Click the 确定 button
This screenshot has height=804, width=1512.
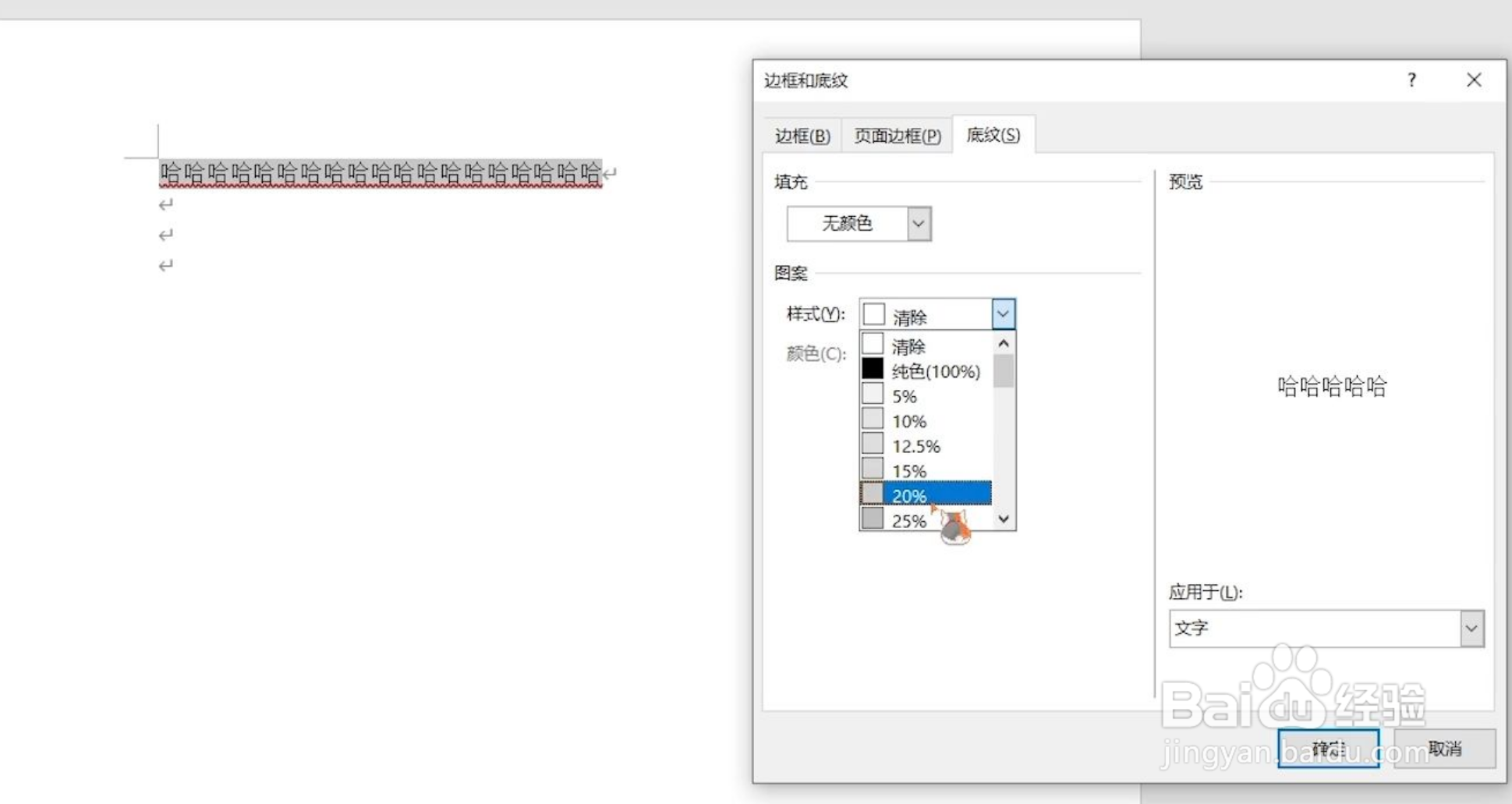[1328, 749]
